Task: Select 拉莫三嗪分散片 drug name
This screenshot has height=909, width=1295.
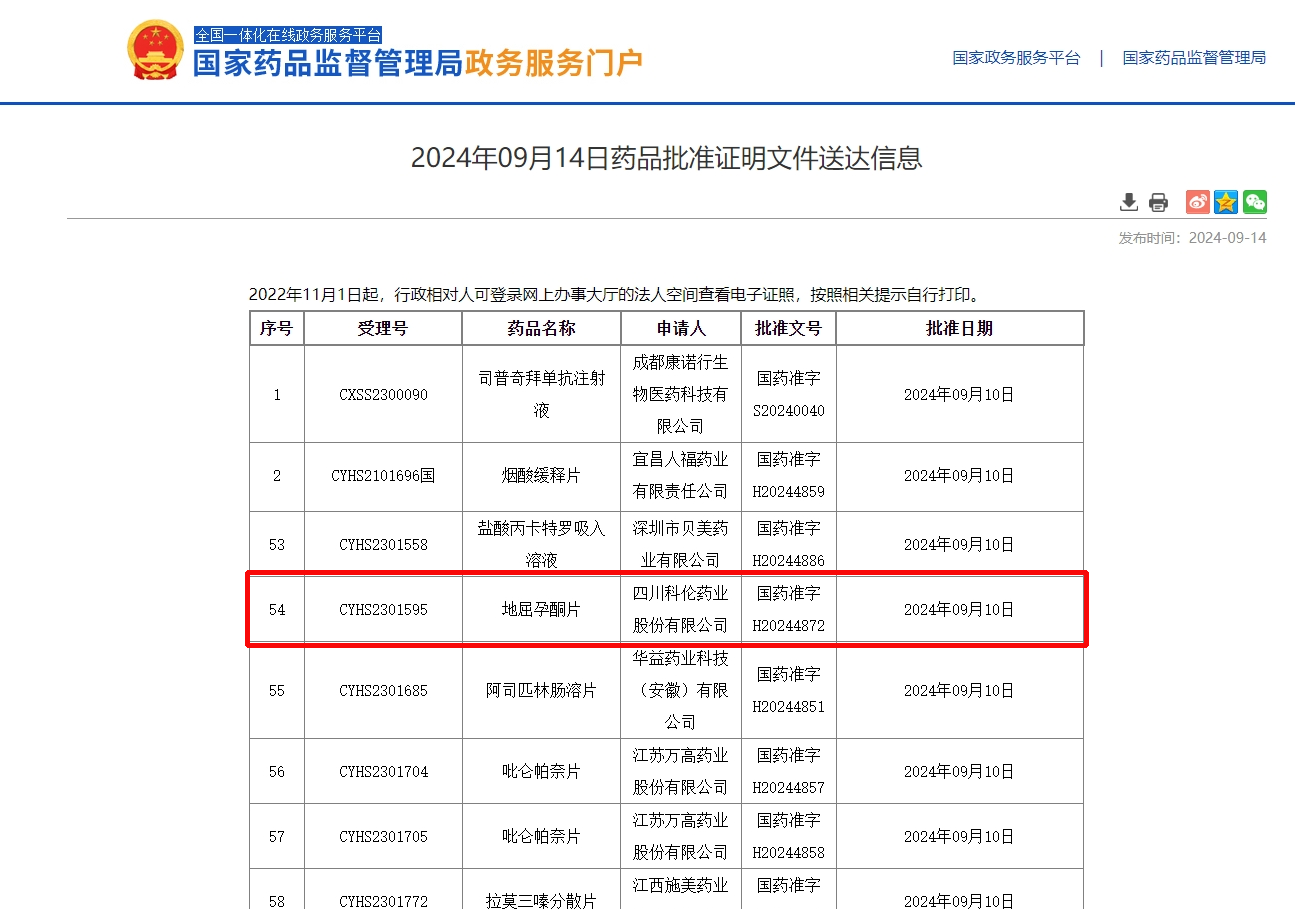Action: pos(541,901)
